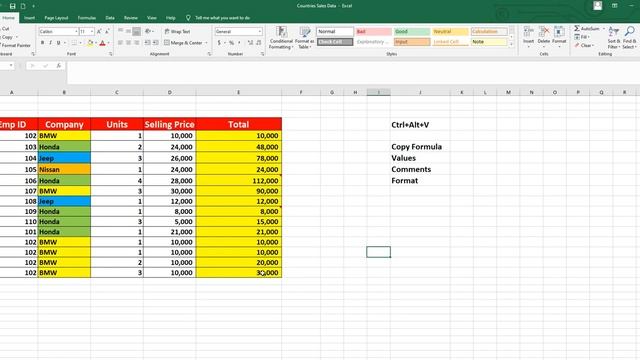Open the Insert ribbon tab

pos(29,18)
